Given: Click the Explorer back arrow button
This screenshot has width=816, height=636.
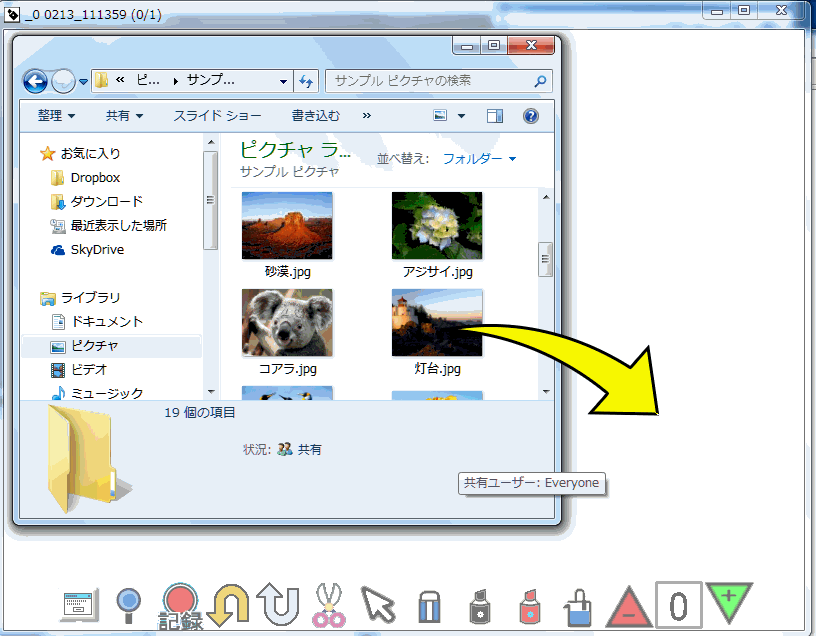Looking at the screenshot, I should 35,82.
